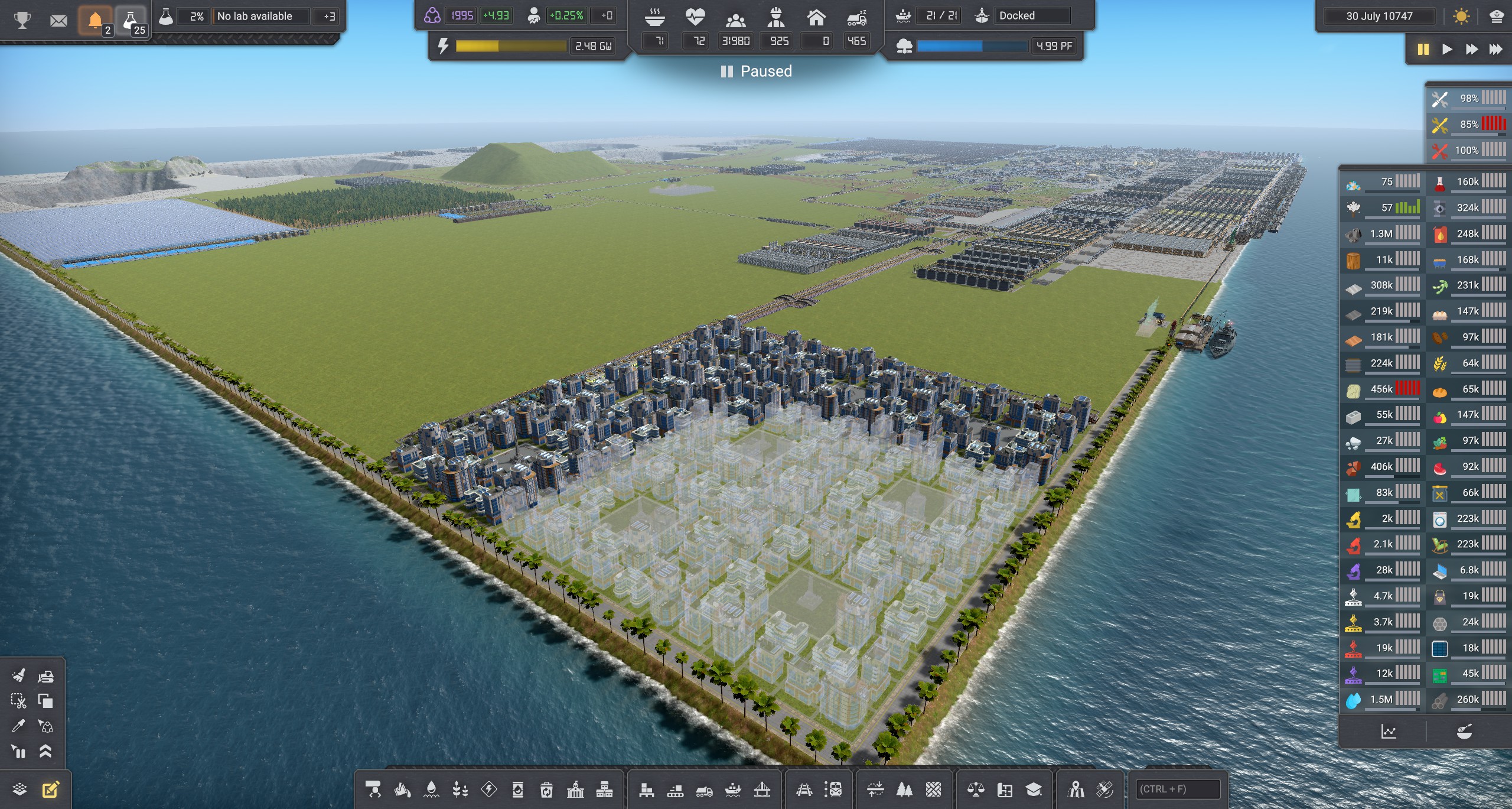This screenshot has width=1512, height=809.
Task: Select the bulldozer demolish tool
Action: 45,675
